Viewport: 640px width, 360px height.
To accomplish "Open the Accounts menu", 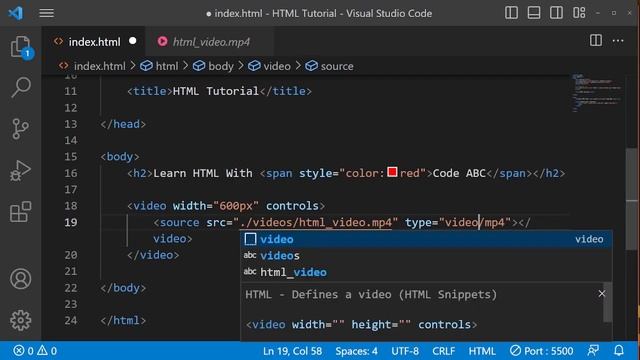I will (x=20, y=279).
